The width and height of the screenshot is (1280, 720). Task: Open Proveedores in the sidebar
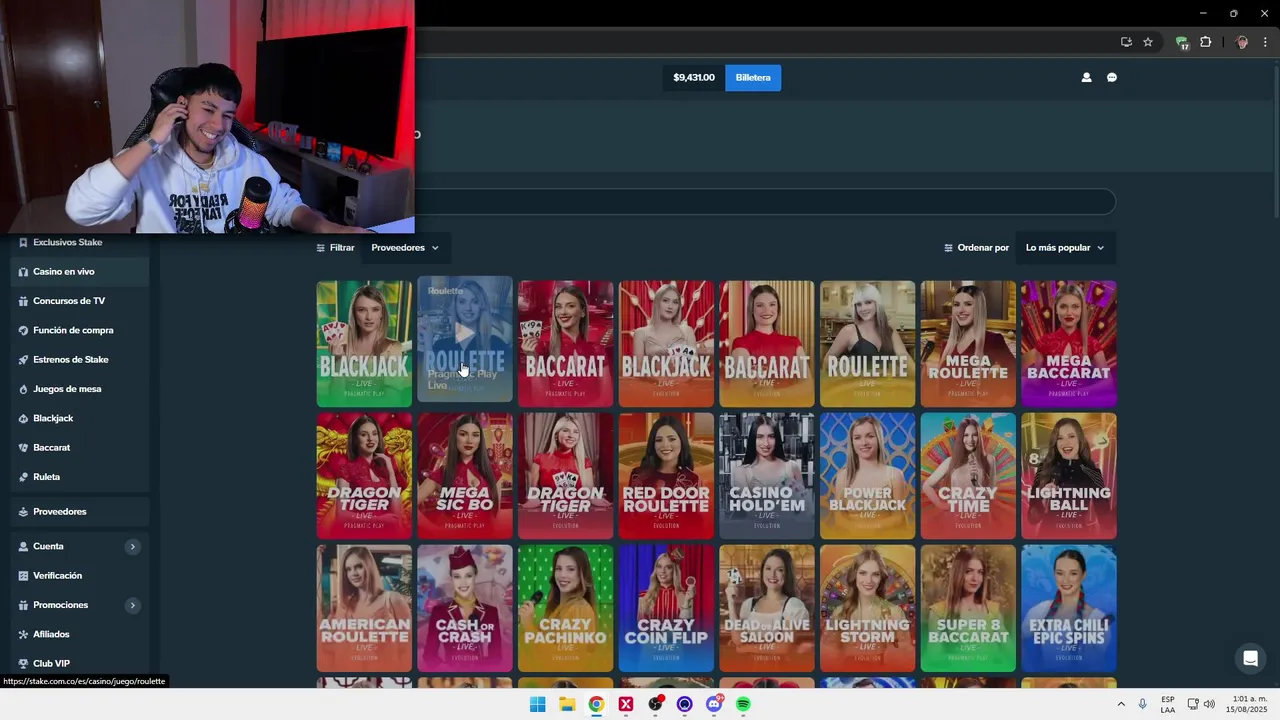tap(80, 512)
